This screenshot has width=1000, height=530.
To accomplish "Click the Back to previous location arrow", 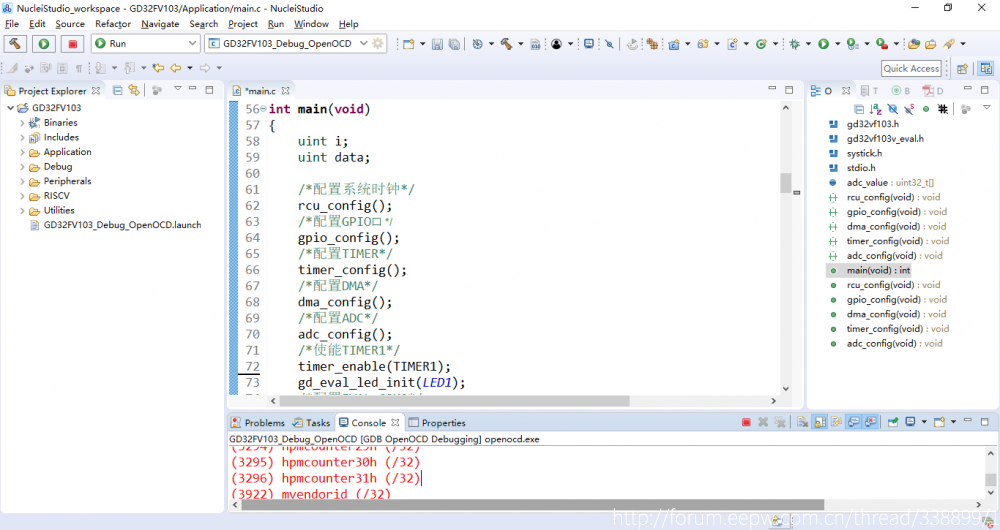I will (x=176, y=68).
